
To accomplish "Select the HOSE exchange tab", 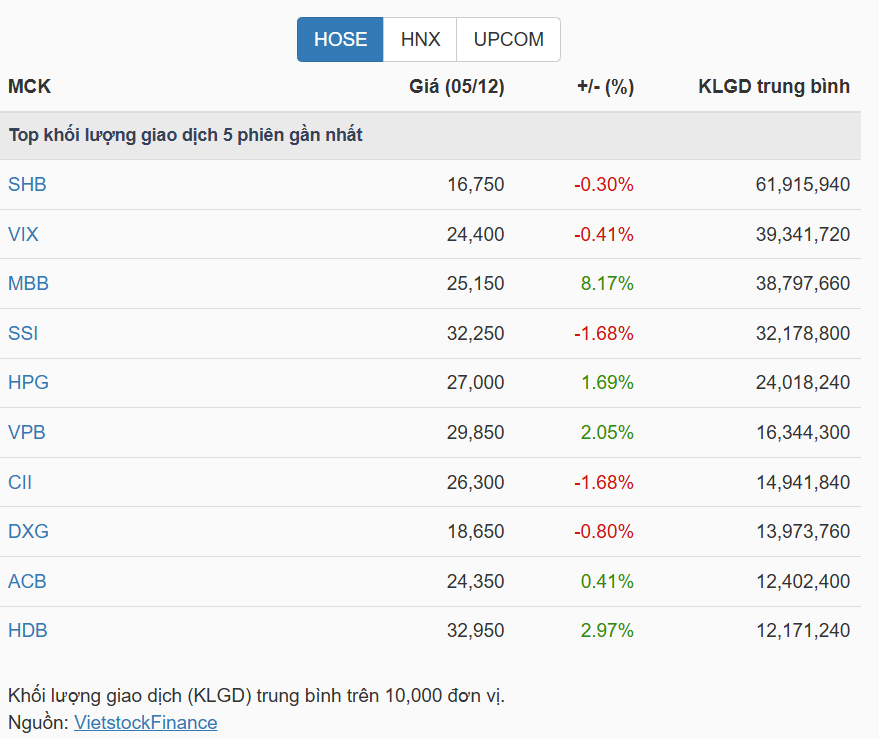I will pos(339,39).
